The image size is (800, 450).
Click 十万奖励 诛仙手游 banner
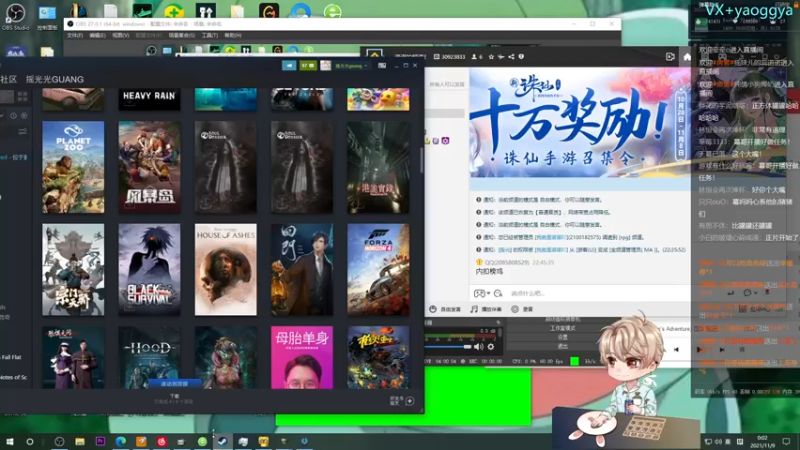pos(578,122)
